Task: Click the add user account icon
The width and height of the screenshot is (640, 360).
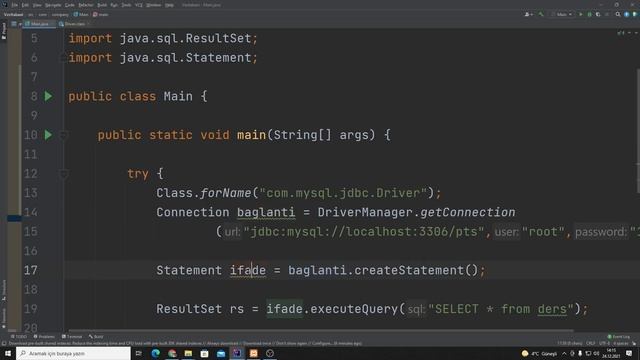Action: 528,14
